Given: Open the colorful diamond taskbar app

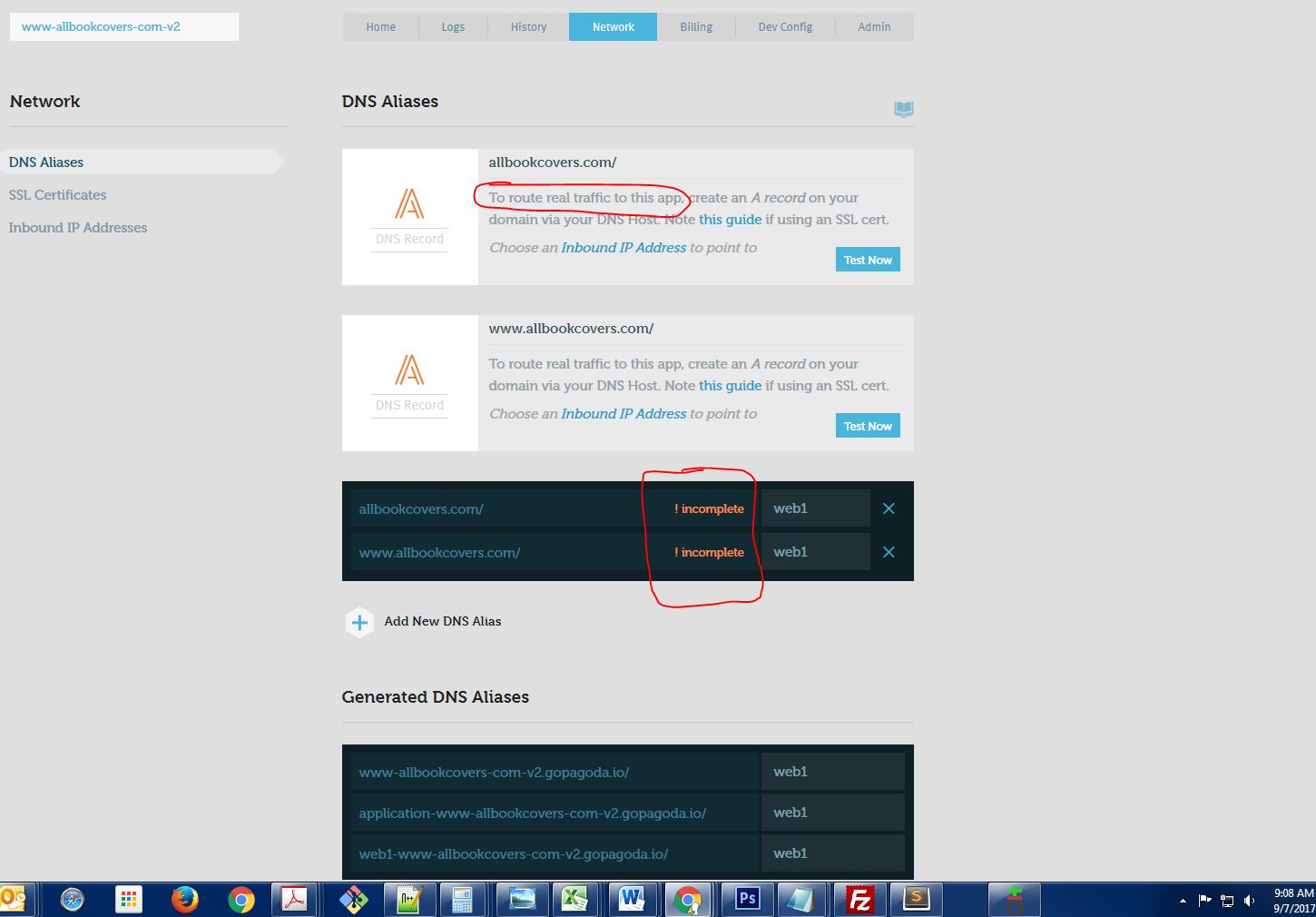Looking at the screenshot, I should (353, 900).
